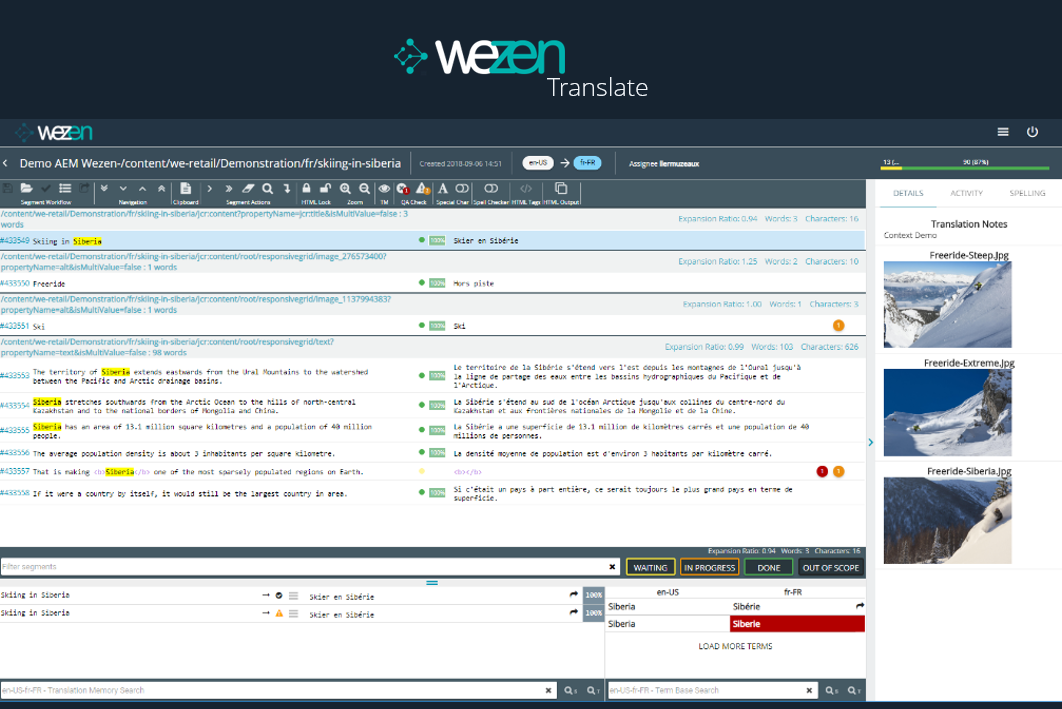1062x709 pixels.
Task: Switch to the DETAILS tab
Action: [x=908, y=193]
